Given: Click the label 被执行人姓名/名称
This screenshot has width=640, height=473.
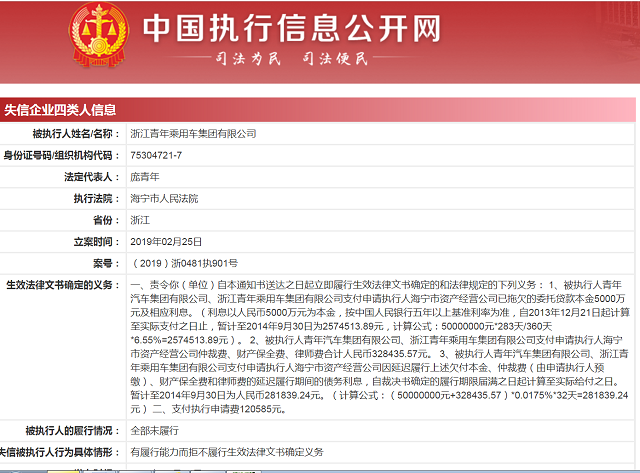Looking at the screenshot, I should (x=76, y=133).
